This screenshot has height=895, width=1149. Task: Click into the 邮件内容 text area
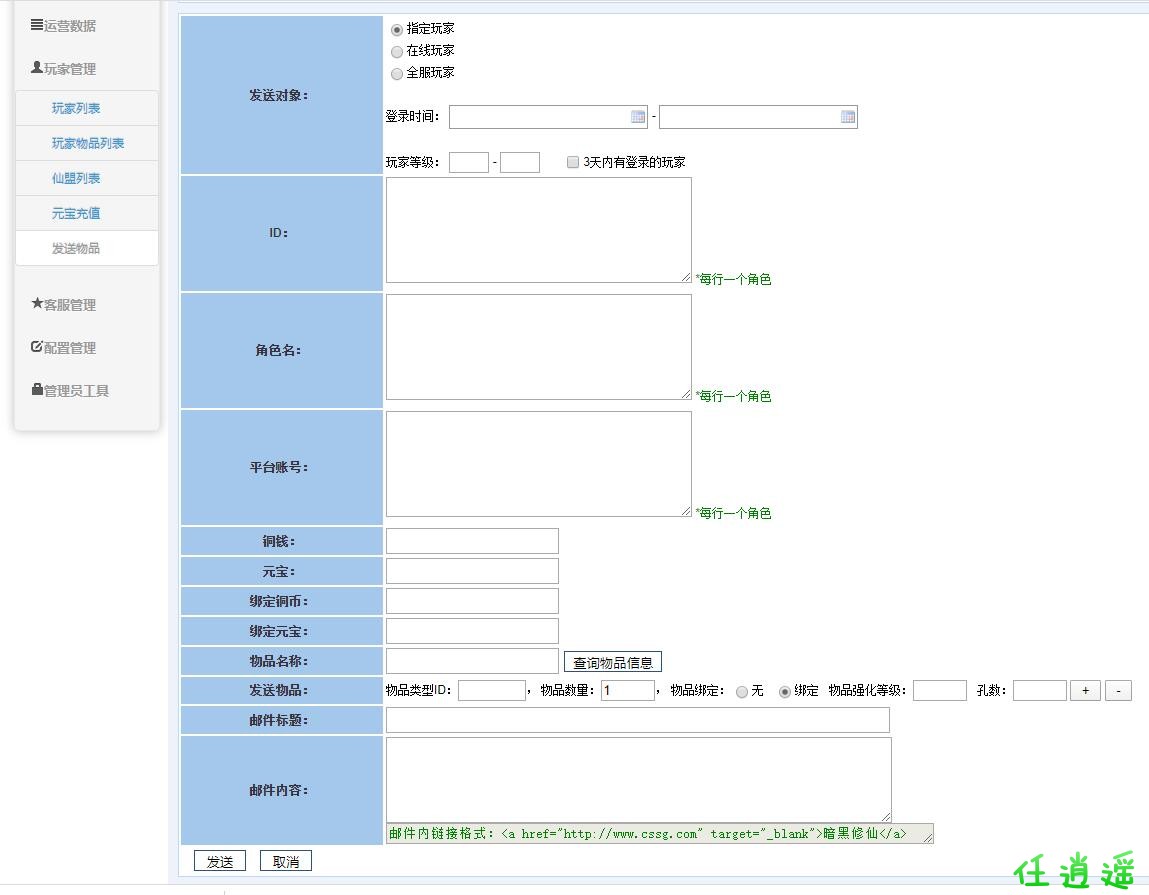coord(638,779)
